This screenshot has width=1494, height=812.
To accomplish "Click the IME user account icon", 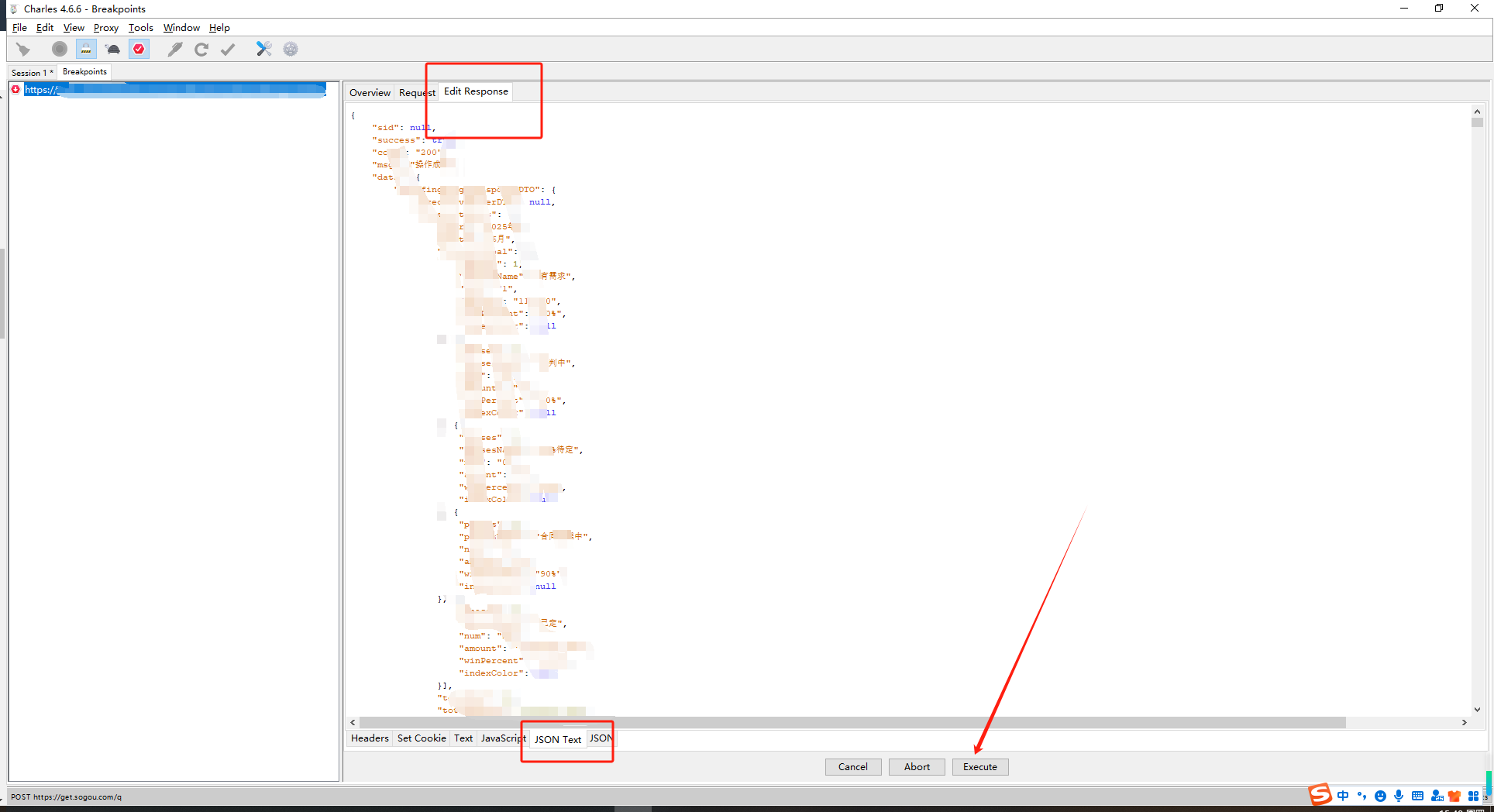I will pyautogui.click(x=1437, y=796).
